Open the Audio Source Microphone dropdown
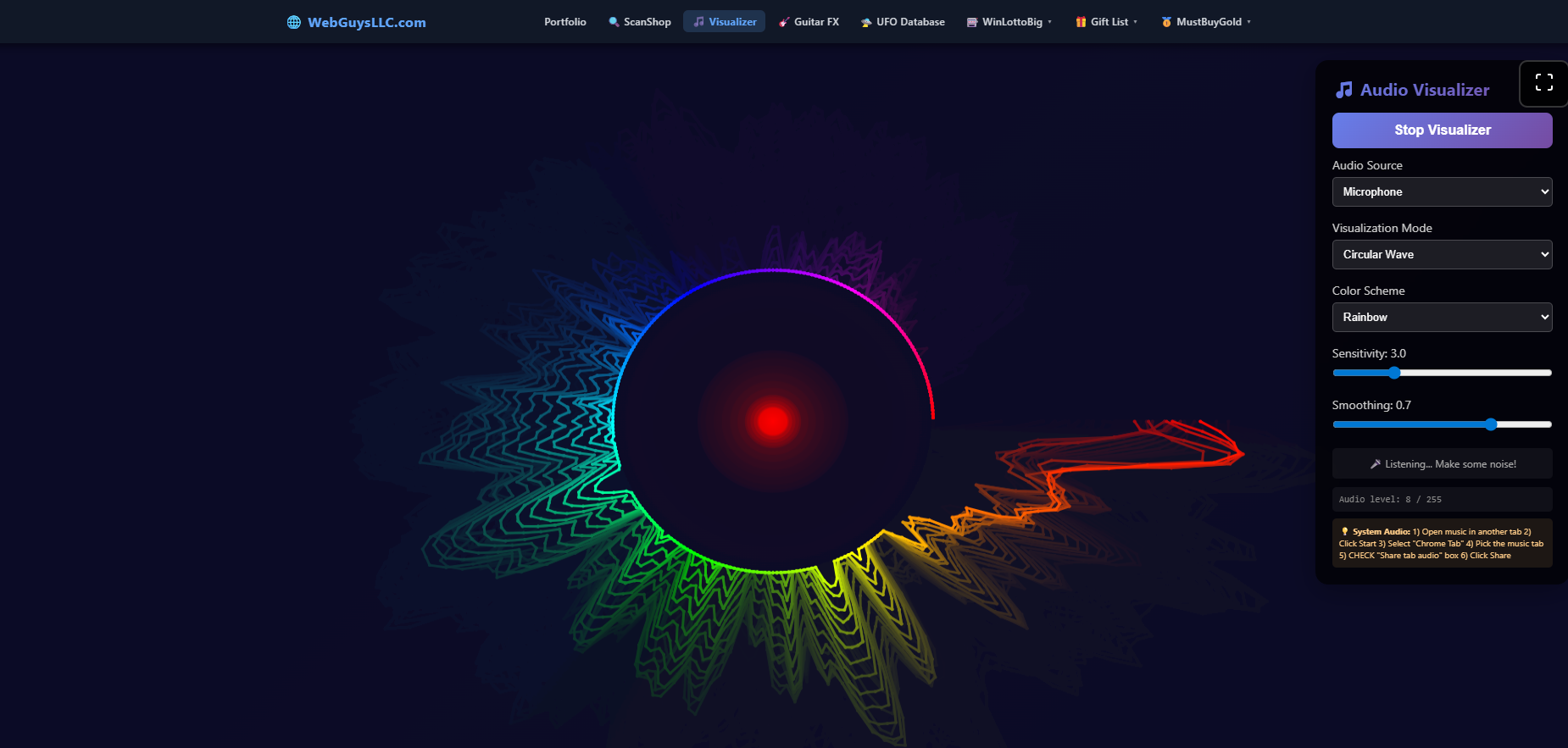 [x=1442, y=192]
